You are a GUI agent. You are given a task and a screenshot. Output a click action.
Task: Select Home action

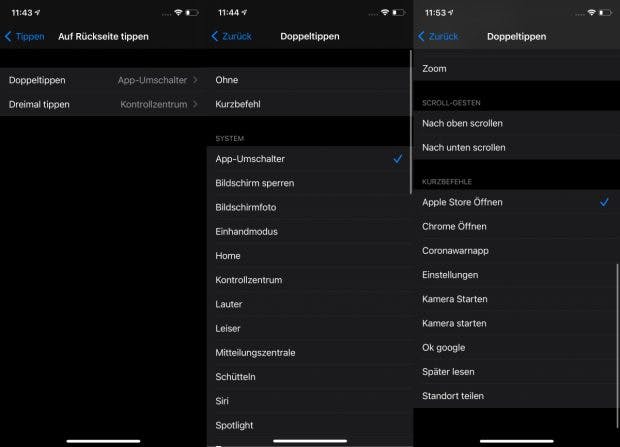310,256
